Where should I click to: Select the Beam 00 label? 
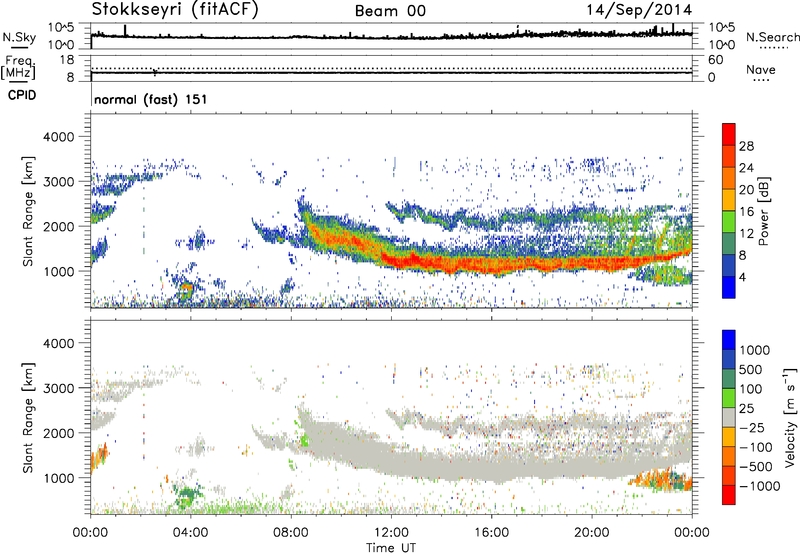[390, 11]
